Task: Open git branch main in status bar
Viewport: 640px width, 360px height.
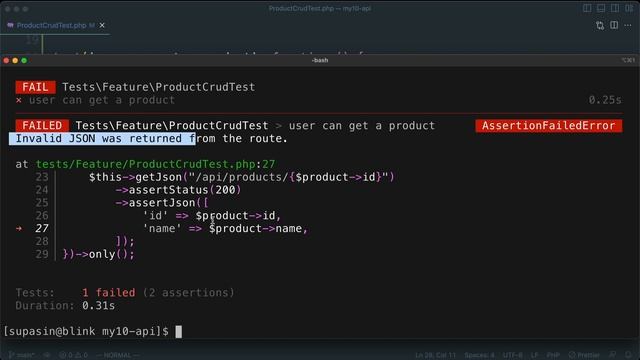Action: [22, 355]
